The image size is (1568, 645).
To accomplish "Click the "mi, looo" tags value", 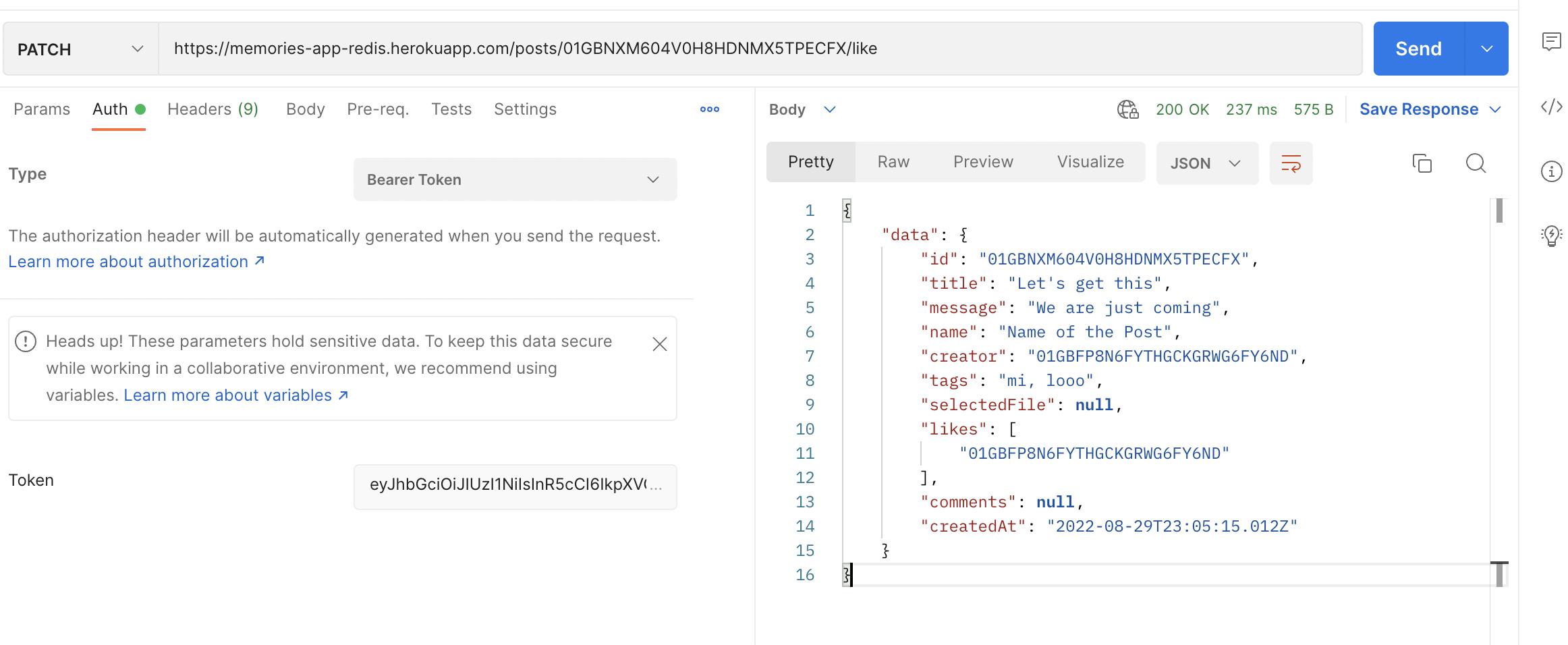I will click(x=1046, y=381).
